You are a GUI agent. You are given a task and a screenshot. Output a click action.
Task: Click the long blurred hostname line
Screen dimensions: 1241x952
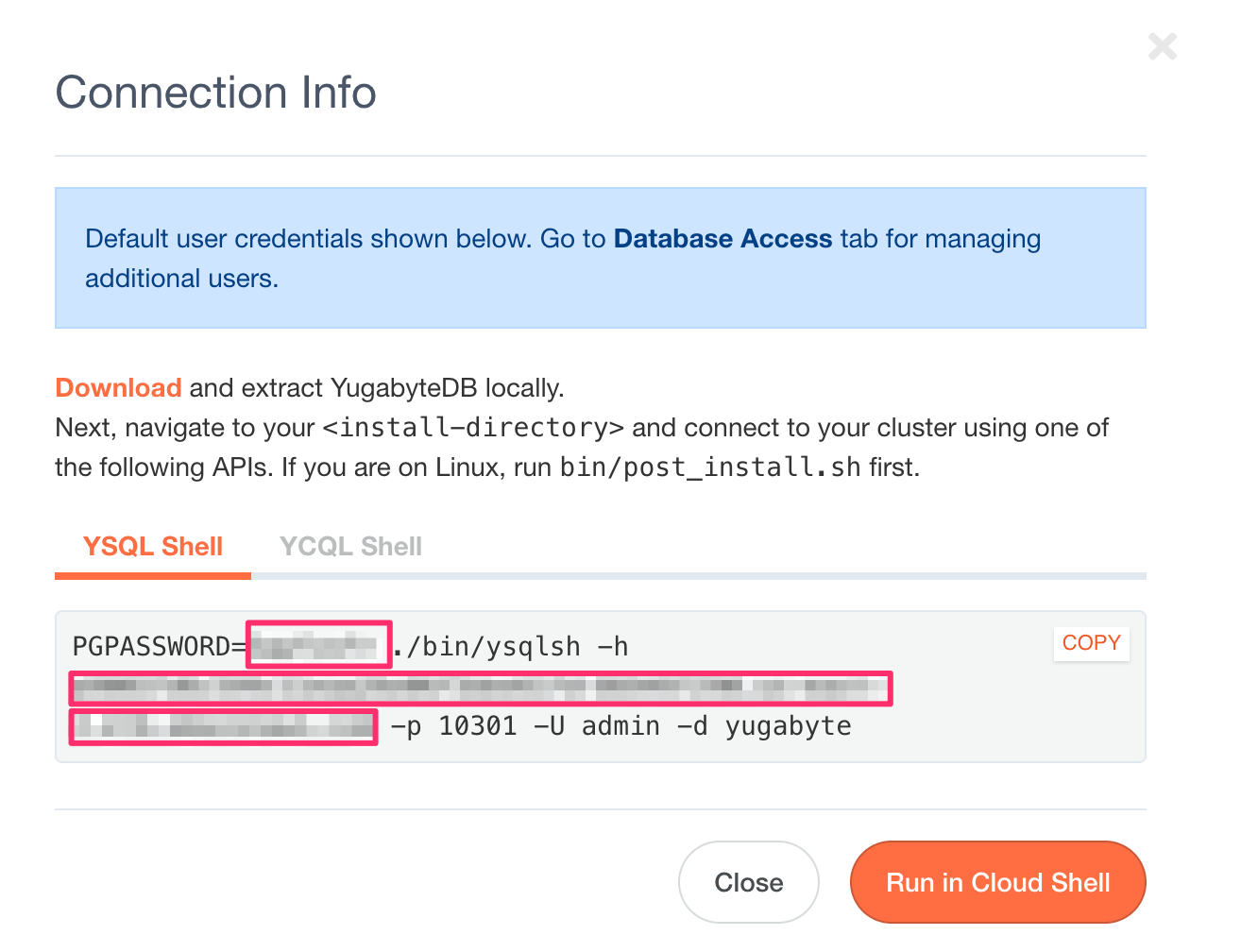point(480,688)
